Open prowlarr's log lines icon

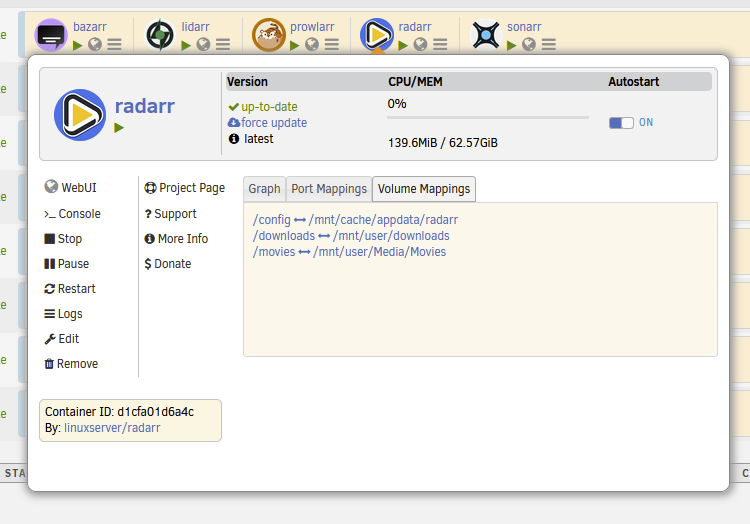click(x=331, y=44)
